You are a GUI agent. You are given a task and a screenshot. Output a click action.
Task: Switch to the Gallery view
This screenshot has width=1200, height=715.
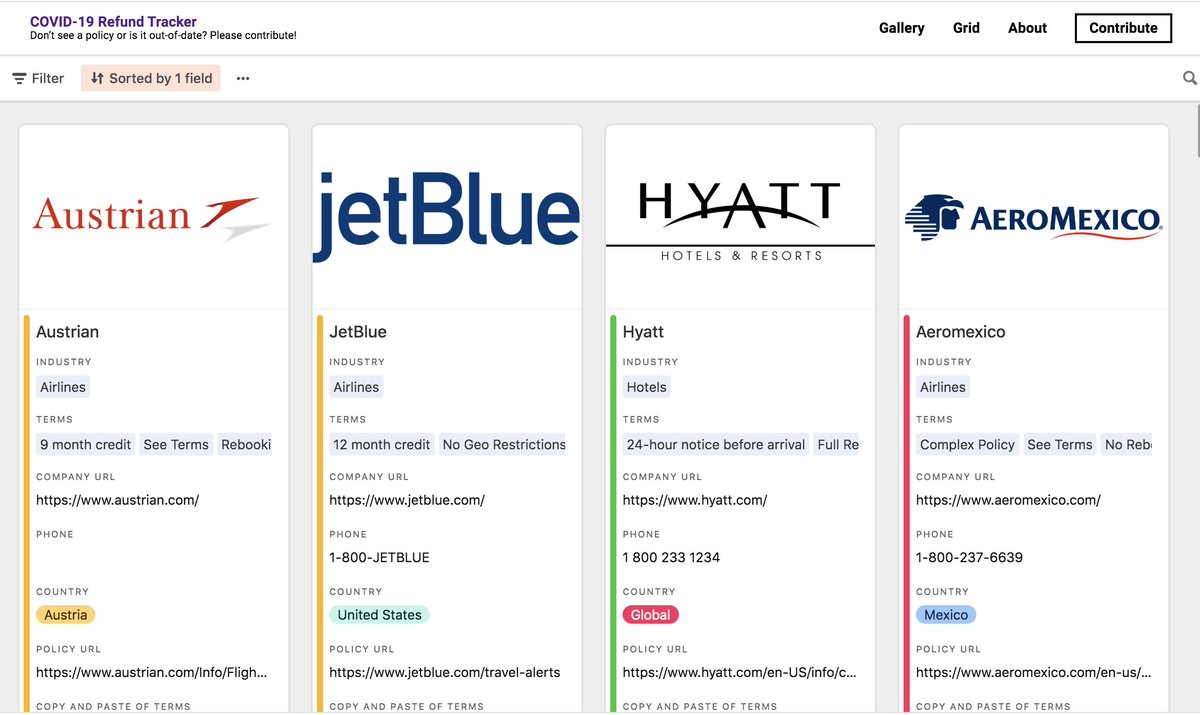tap(902, 28)
